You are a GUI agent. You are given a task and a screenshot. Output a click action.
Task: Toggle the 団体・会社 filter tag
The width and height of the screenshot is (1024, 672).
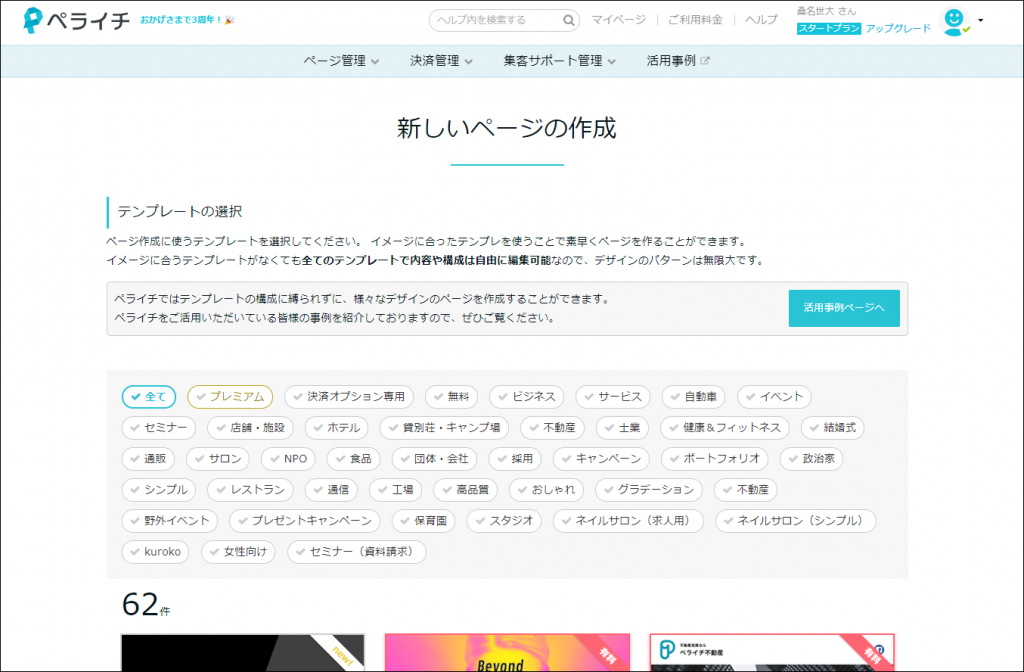pyautogui.click(x=434, y=458)
